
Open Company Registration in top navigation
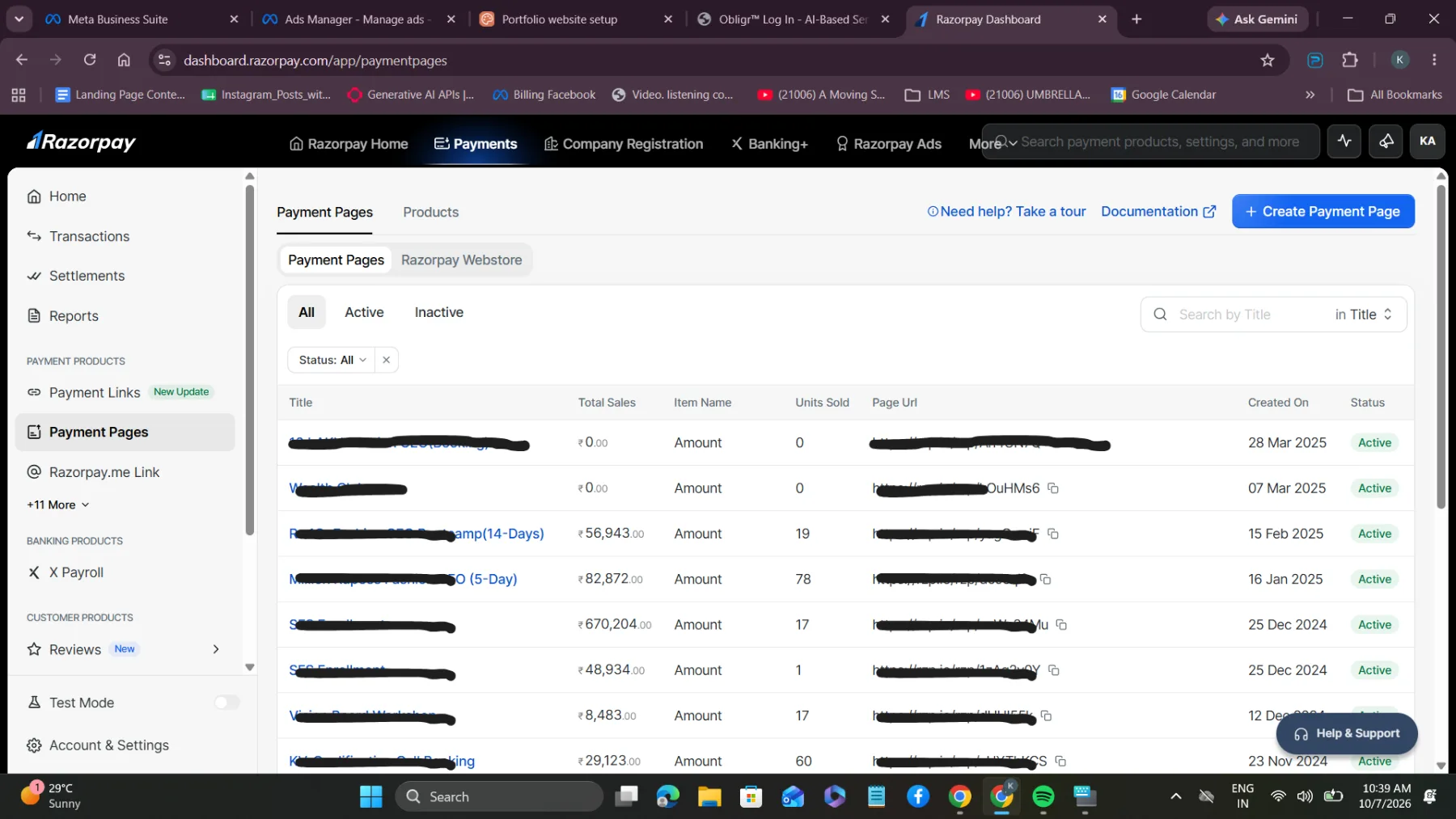[624, 144]
